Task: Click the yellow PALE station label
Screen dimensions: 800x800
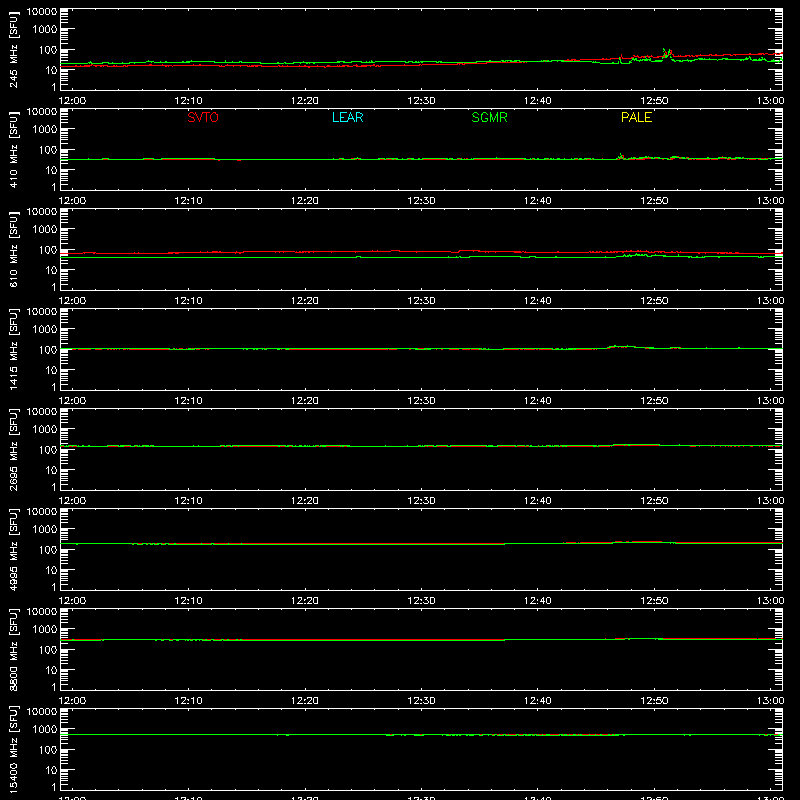Action: [636, 117]
